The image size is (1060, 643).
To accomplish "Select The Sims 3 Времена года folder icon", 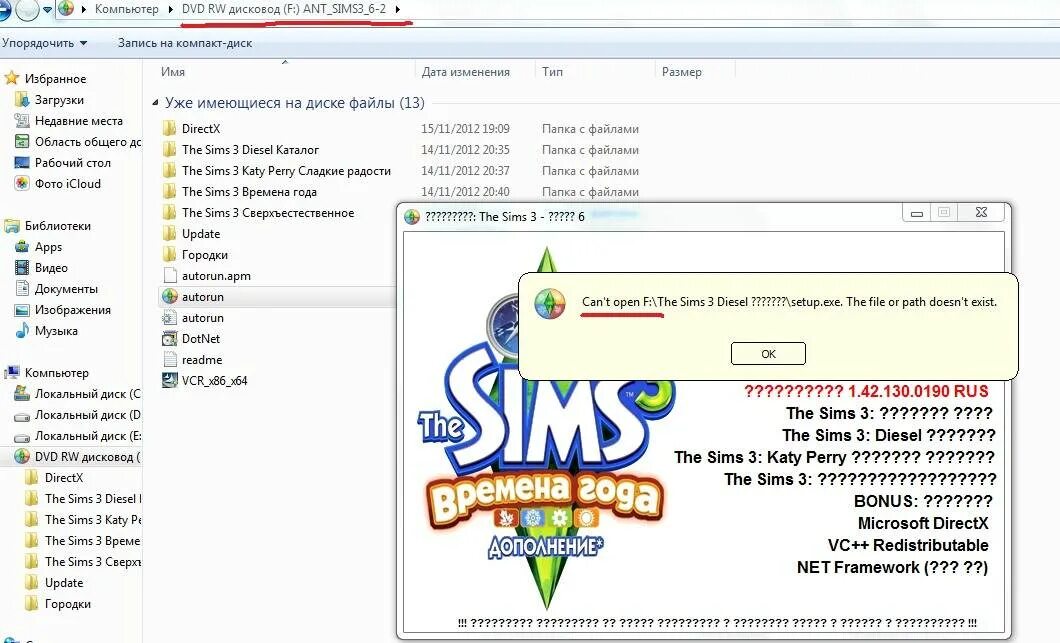I will [170, 191].
